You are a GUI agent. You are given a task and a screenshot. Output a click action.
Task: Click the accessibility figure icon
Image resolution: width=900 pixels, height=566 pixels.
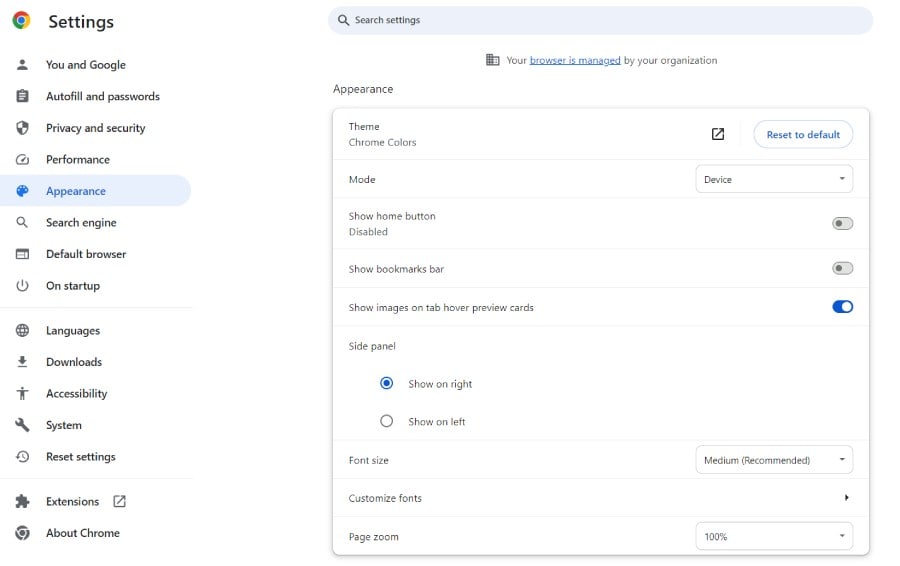pyautogui.click(x=22, y=393)
